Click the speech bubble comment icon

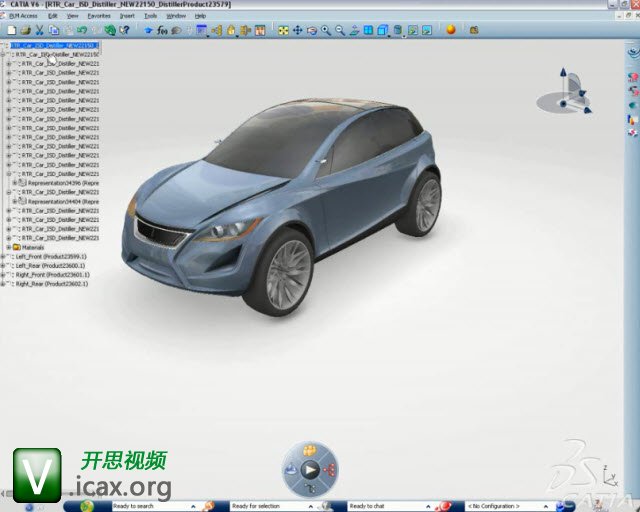click(176, 30)
